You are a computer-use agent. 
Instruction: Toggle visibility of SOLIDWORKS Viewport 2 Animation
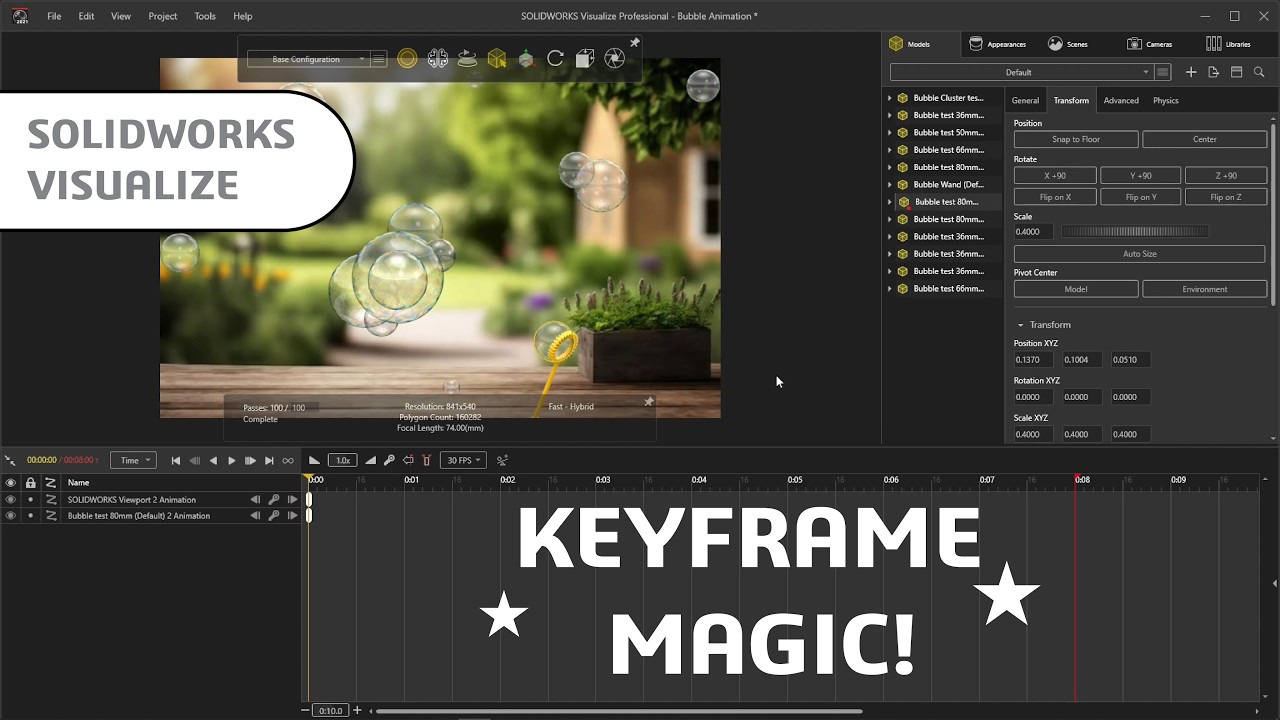click(x=10, y=499)
